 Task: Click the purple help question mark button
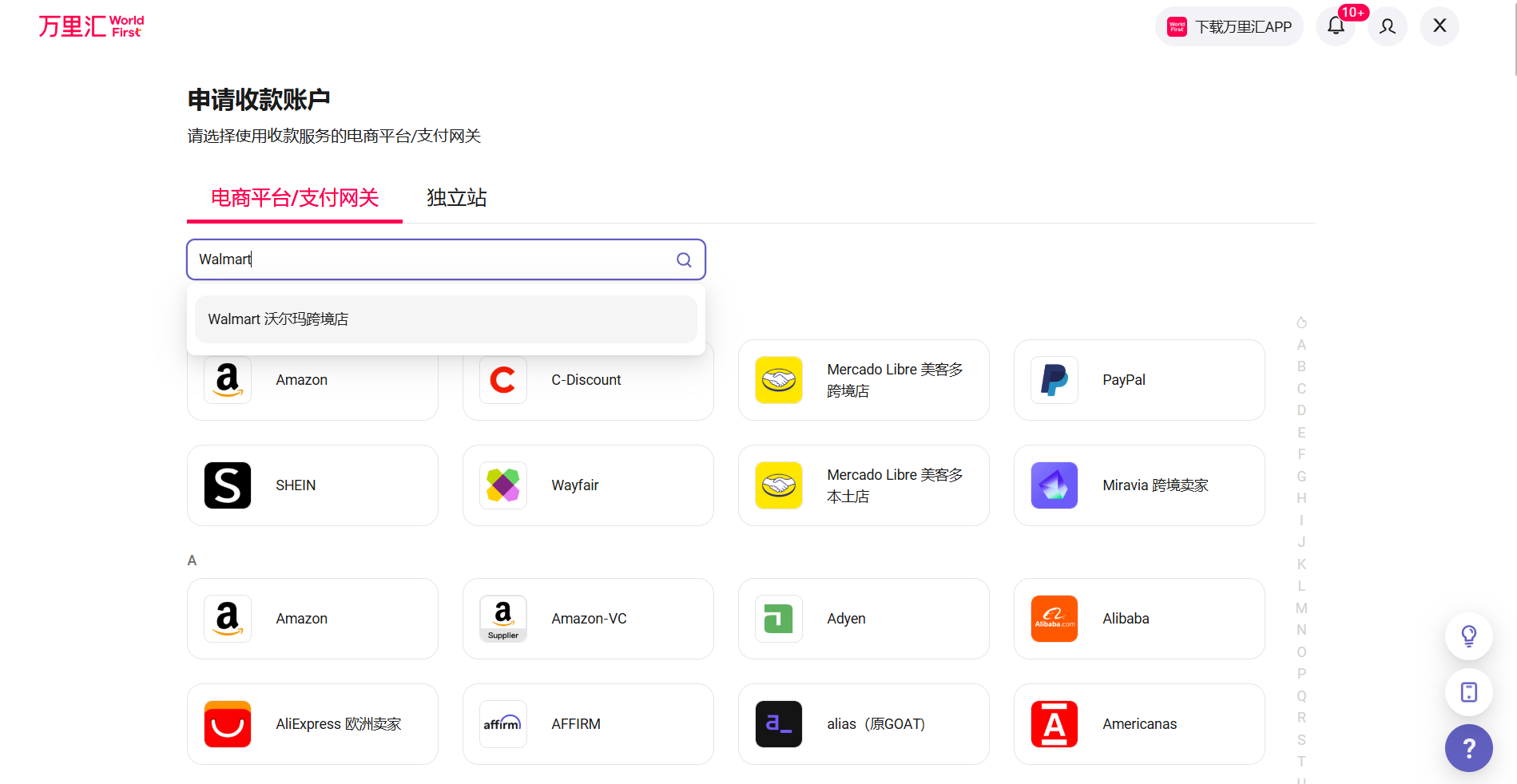click(x=1468, y=748)
